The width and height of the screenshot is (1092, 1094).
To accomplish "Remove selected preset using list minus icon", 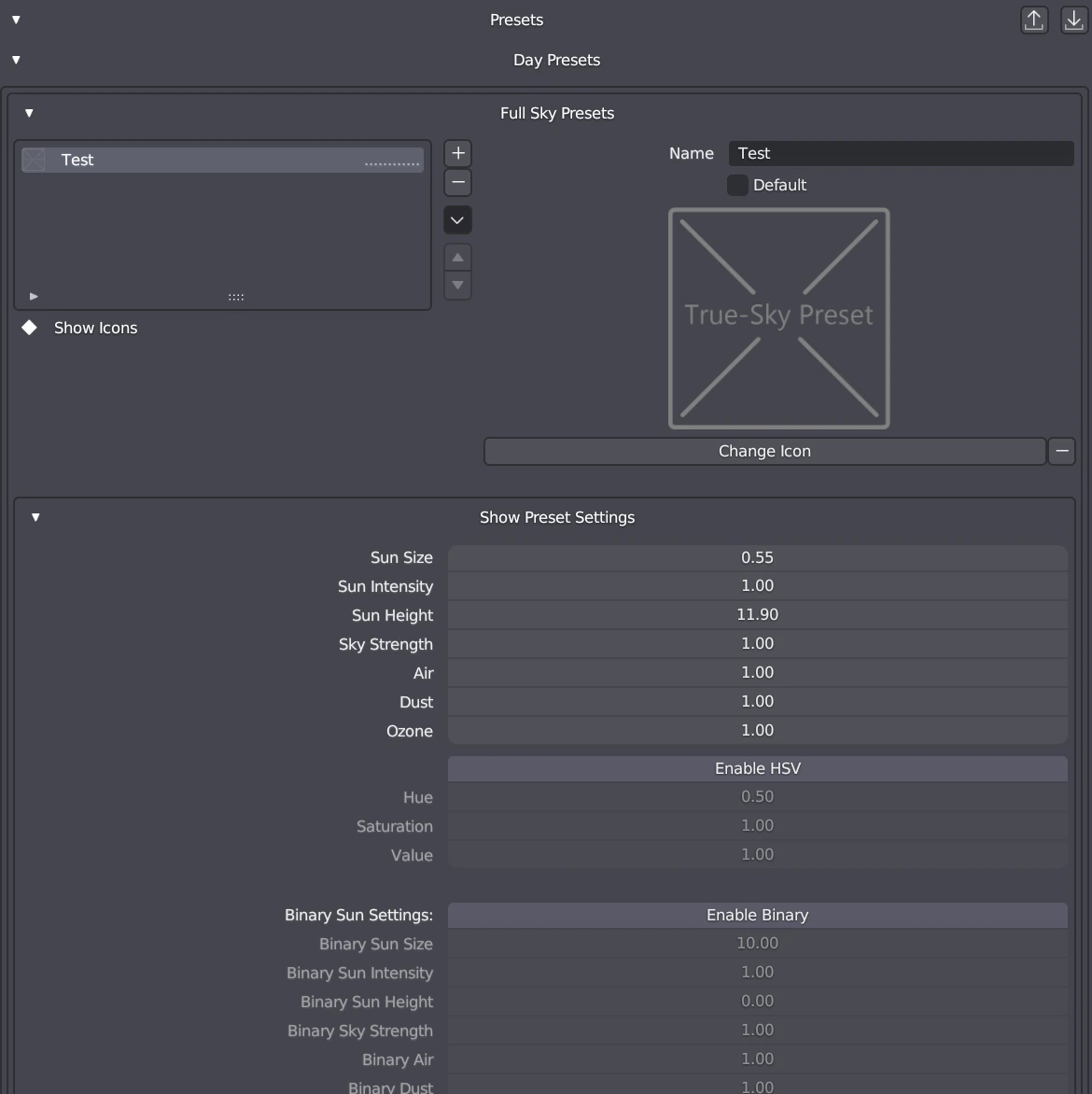I will pyautogui.click(x=457, y=182).
